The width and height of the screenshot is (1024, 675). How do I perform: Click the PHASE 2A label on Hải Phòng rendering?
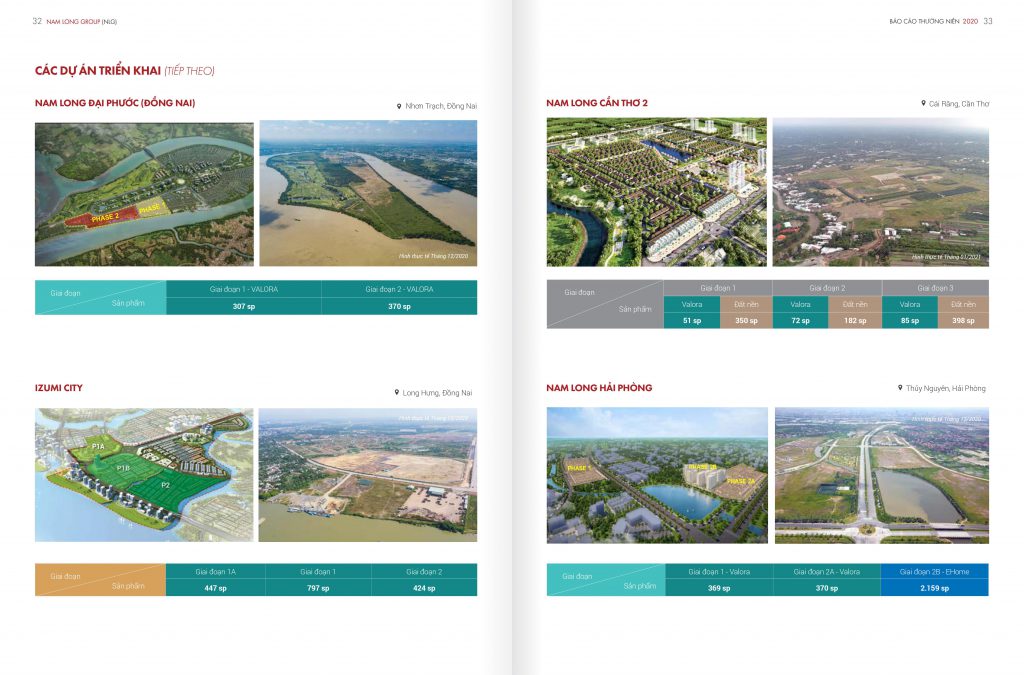pyautogui.click(x=741, y=481)
